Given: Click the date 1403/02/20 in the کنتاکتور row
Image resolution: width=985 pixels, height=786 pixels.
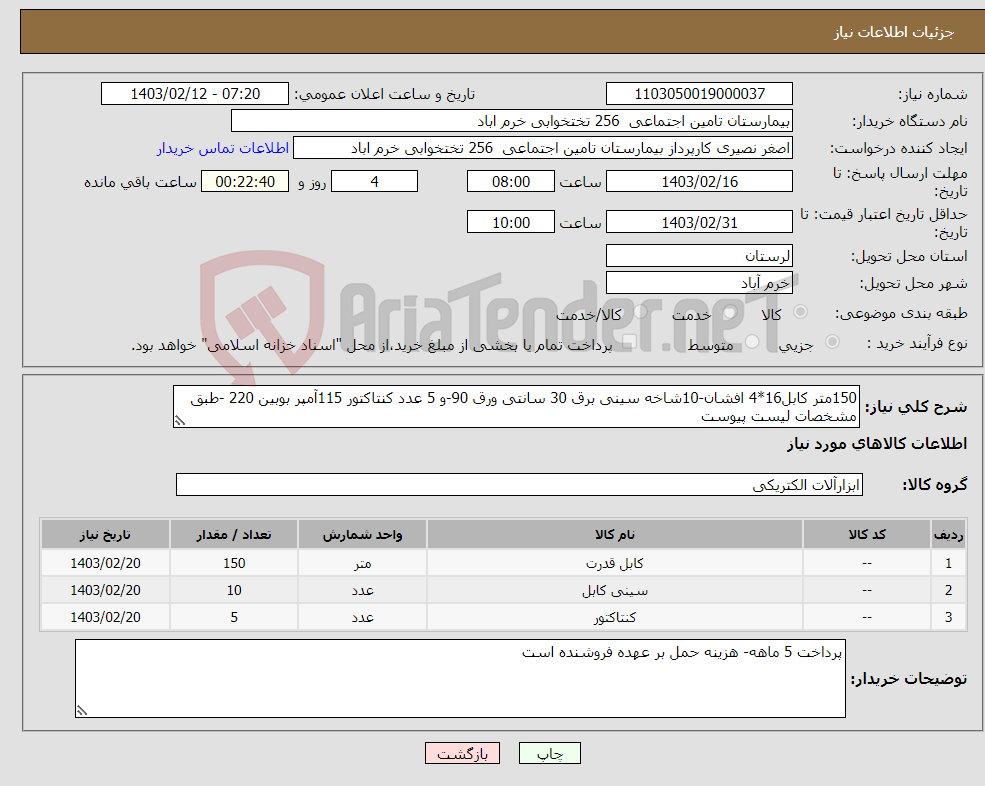Looking at the screenshot, I should point(105,618).
